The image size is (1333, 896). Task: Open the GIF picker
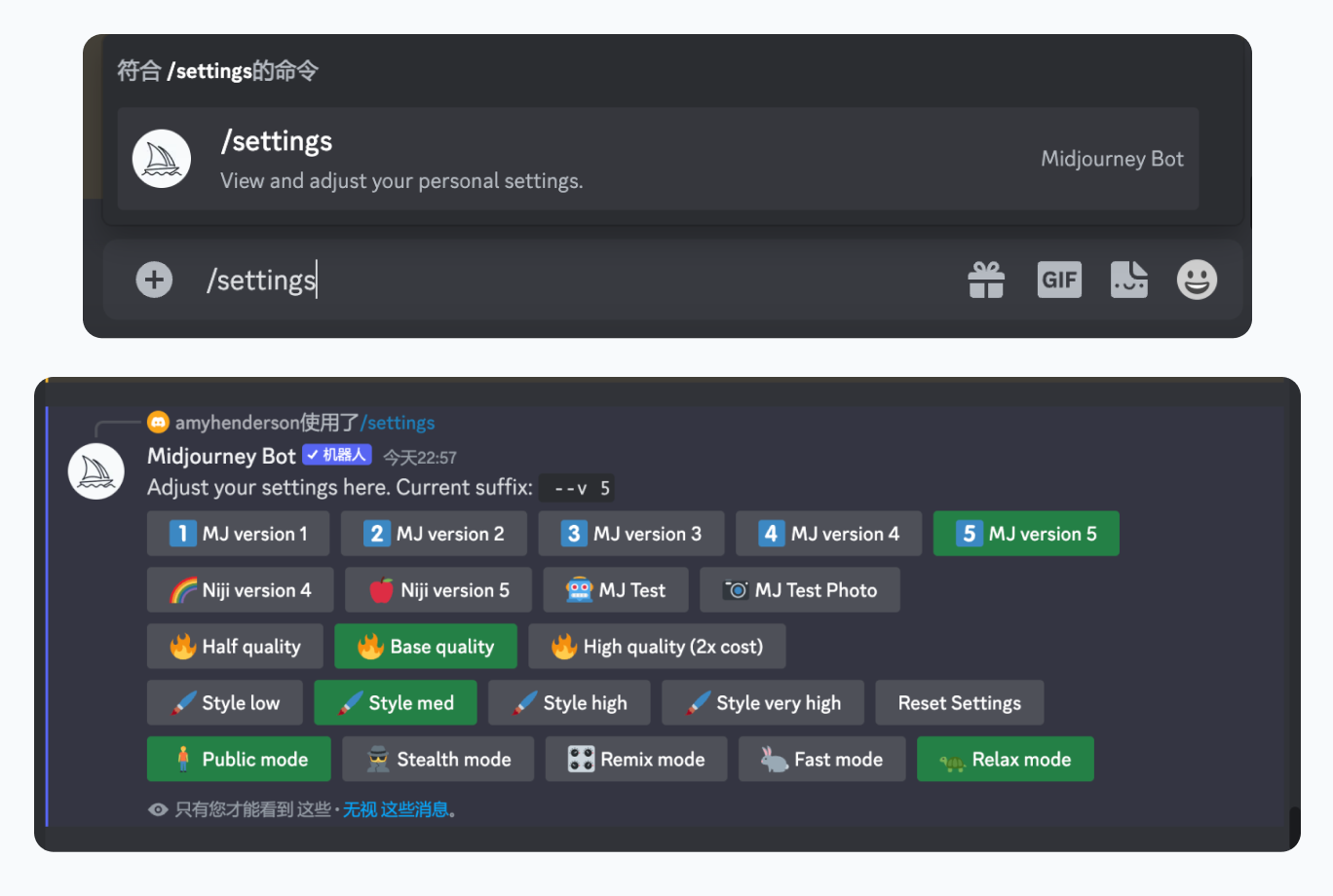[1059, 280]
